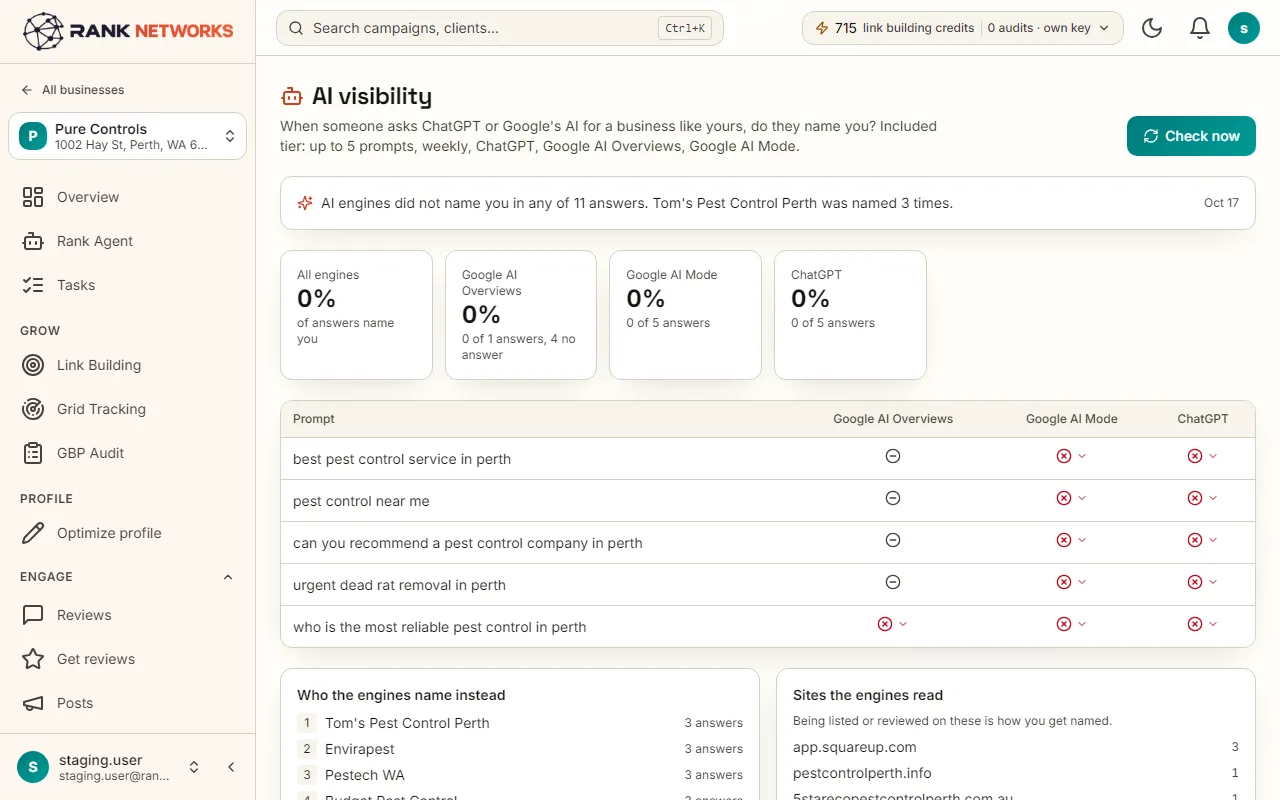Screen dimensions: 1280x800
Task: Open the user avatar menu in header
Action: pos(1244,28)
